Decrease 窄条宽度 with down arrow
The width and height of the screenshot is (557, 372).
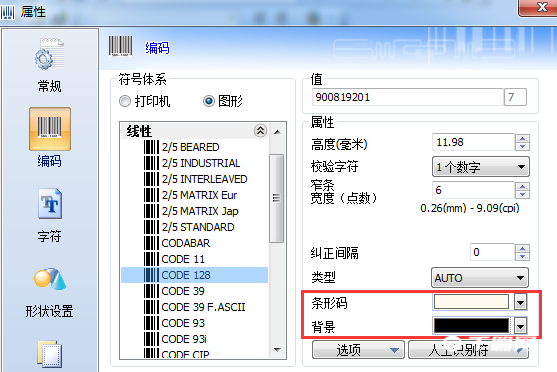(x=522, y=194)
